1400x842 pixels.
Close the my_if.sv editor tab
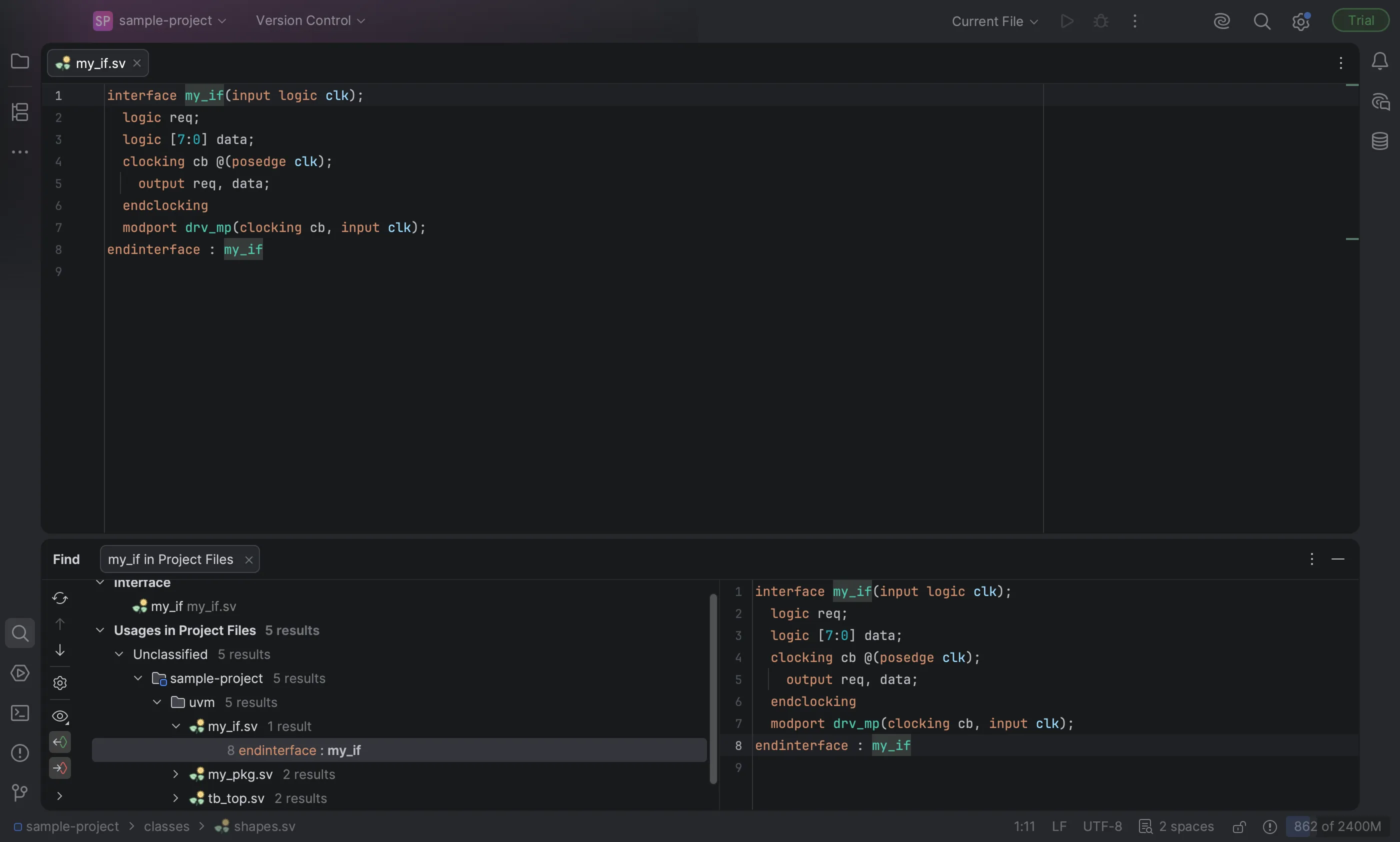(136, 63)
